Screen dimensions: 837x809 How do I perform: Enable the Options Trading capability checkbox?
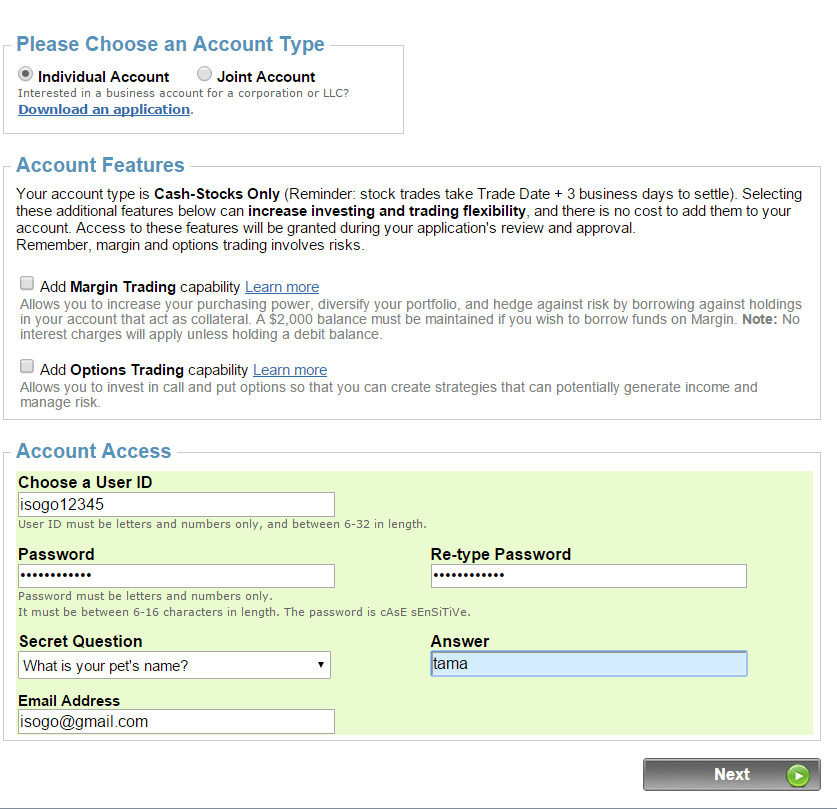[27, 368]
